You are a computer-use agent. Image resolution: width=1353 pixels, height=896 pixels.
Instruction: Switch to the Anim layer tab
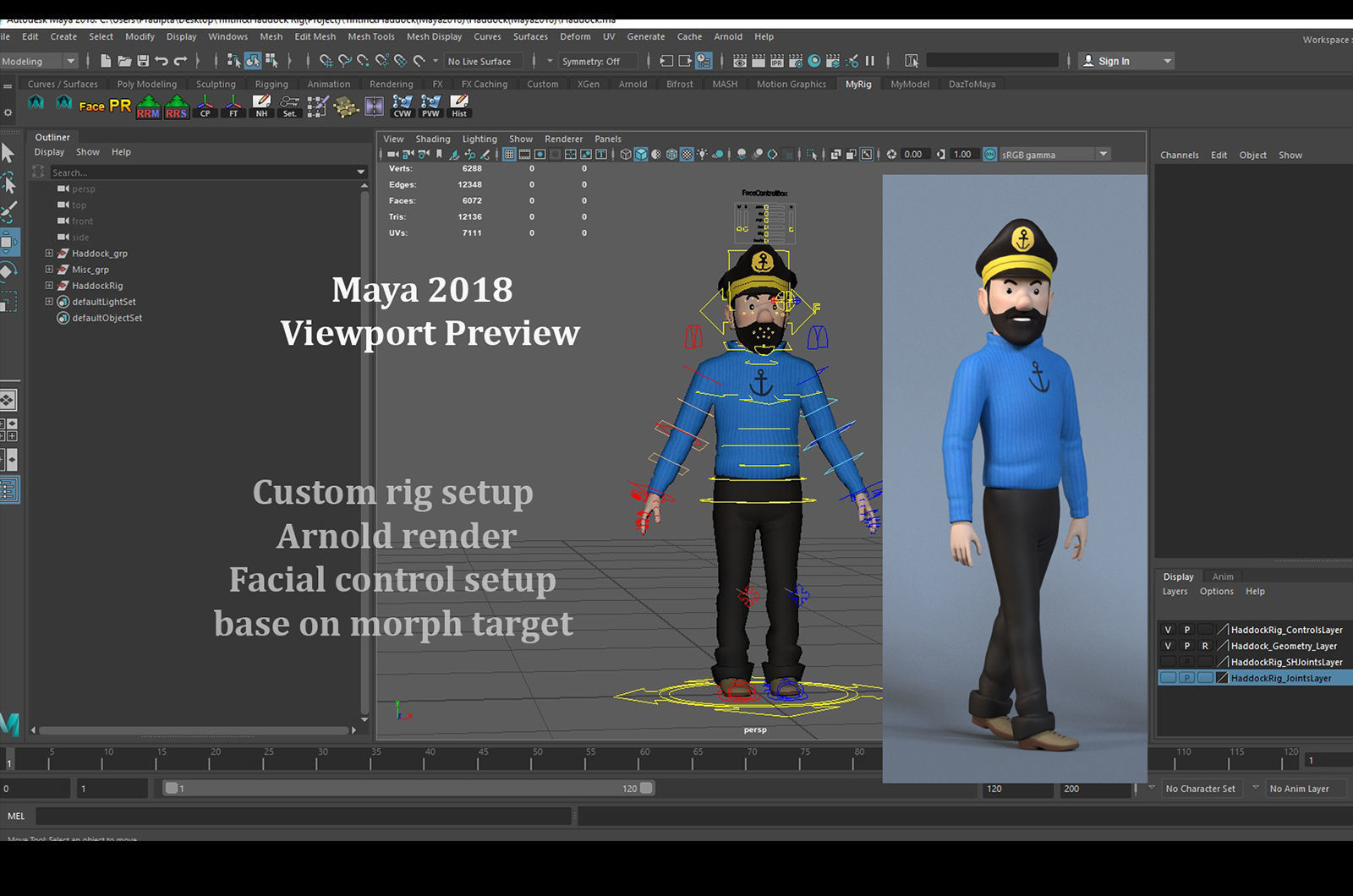[x=1223, y=576]
